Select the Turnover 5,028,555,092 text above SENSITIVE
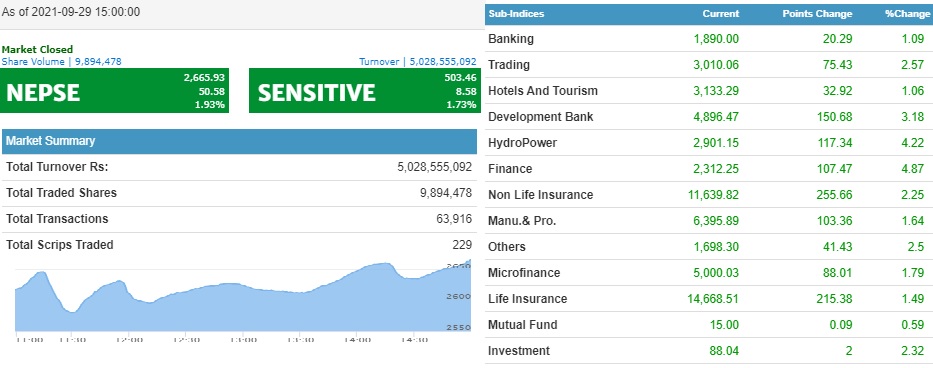Screen dimensions: 933x368 tap(418, 61)
